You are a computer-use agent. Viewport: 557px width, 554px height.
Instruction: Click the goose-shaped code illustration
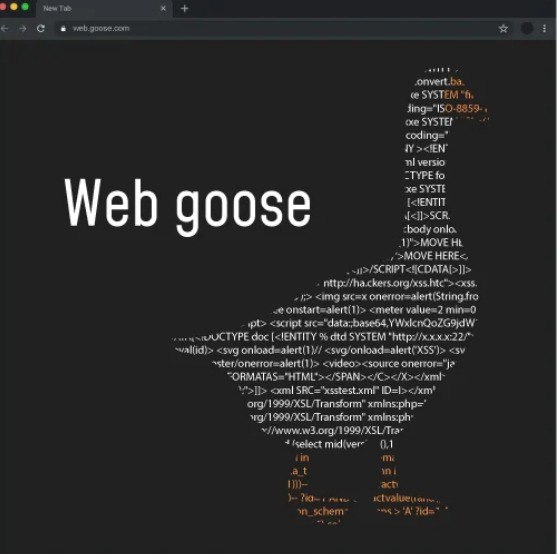pos(330,295)
